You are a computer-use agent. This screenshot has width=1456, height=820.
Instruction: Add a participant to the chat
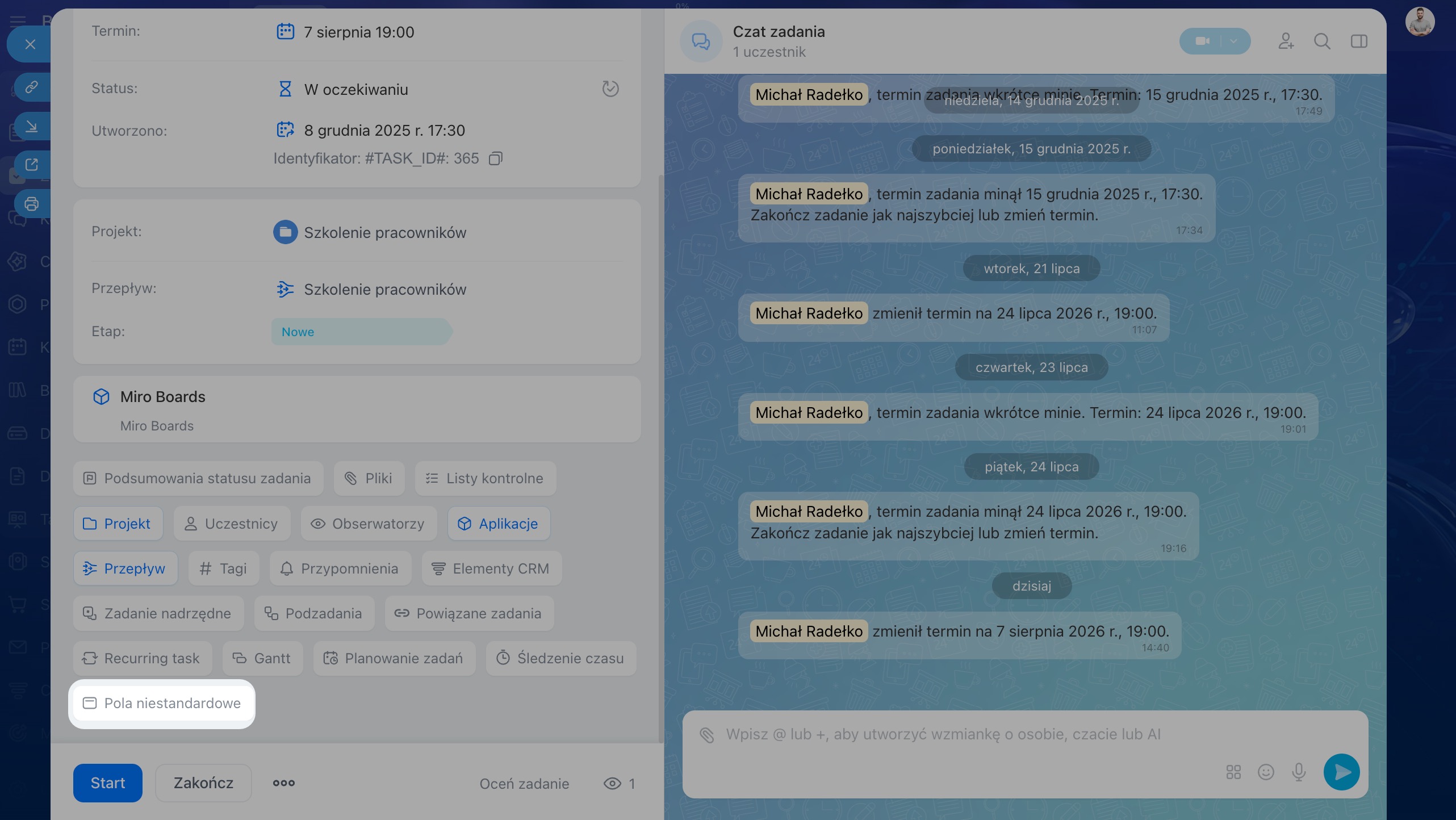(x=1286, y=41)
